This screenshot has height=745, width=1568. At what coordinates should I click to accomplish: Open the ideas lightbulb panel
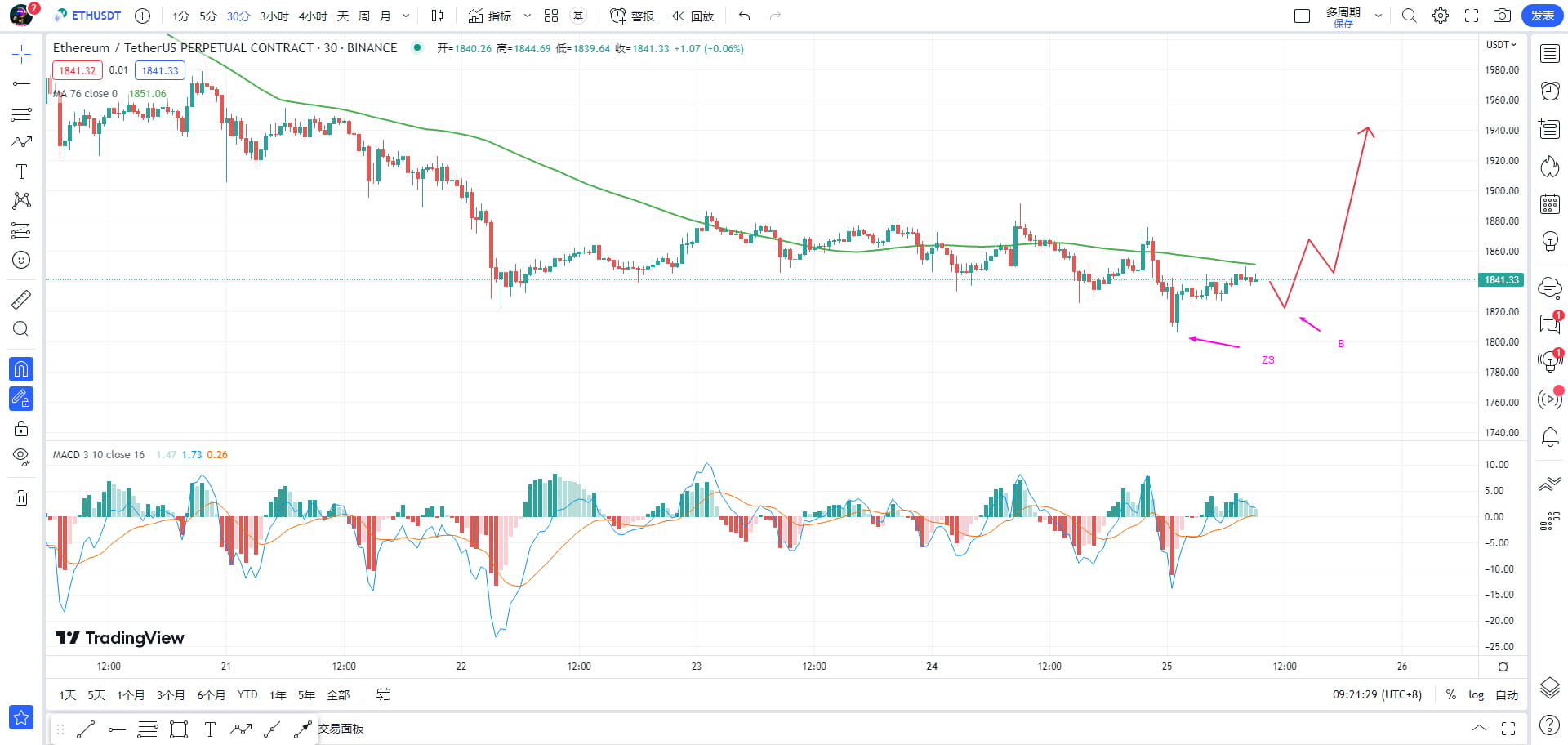1550,242
